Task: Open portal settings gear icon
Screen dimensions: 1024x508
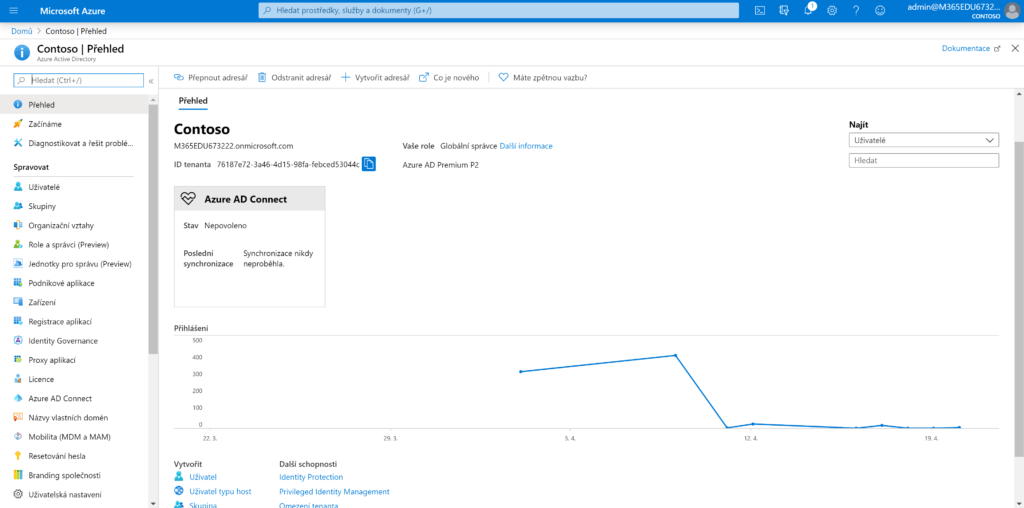Action: click(832, 10)
